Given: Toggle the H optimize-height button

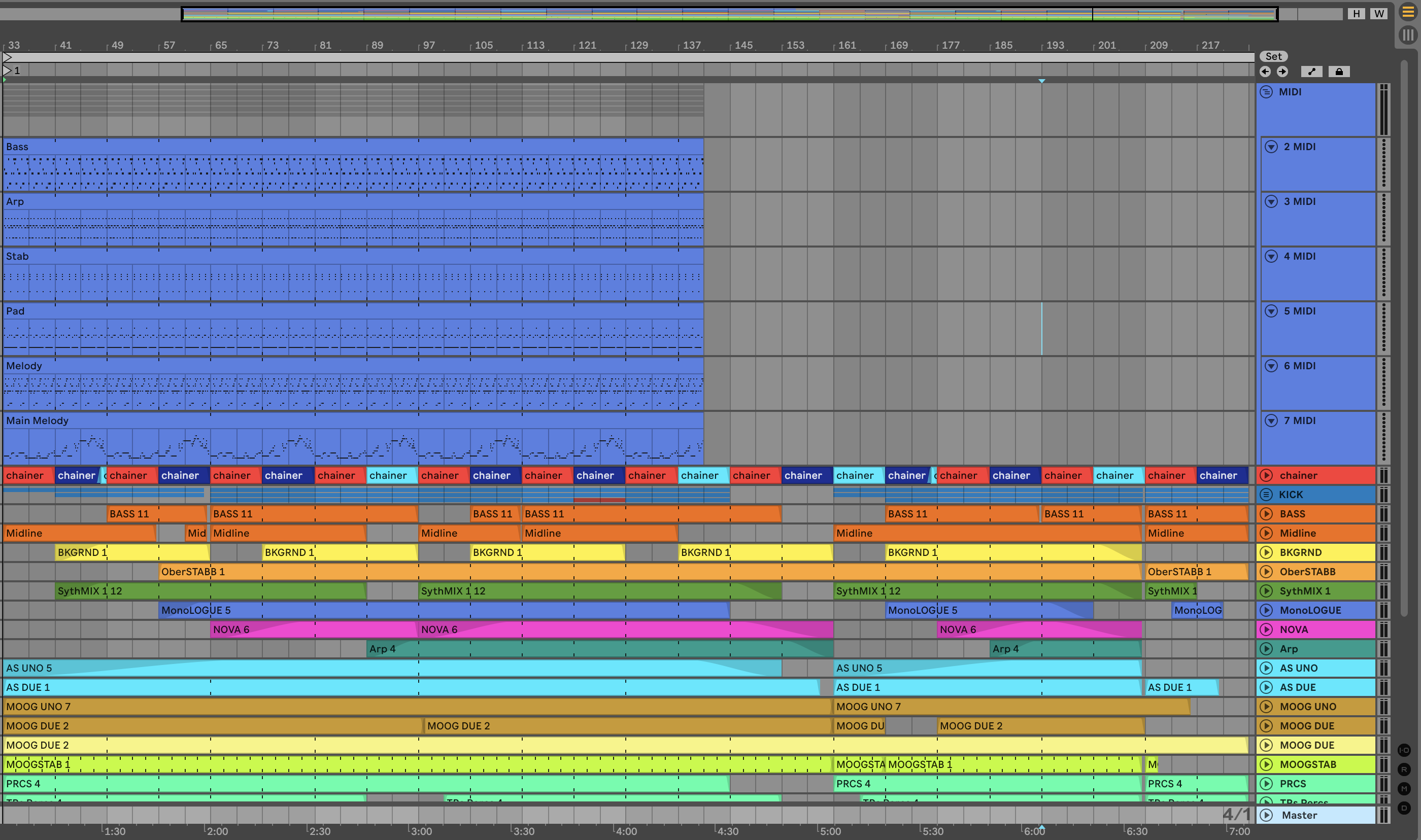Looking at the screenshot, I should (x=1356, y=14).
